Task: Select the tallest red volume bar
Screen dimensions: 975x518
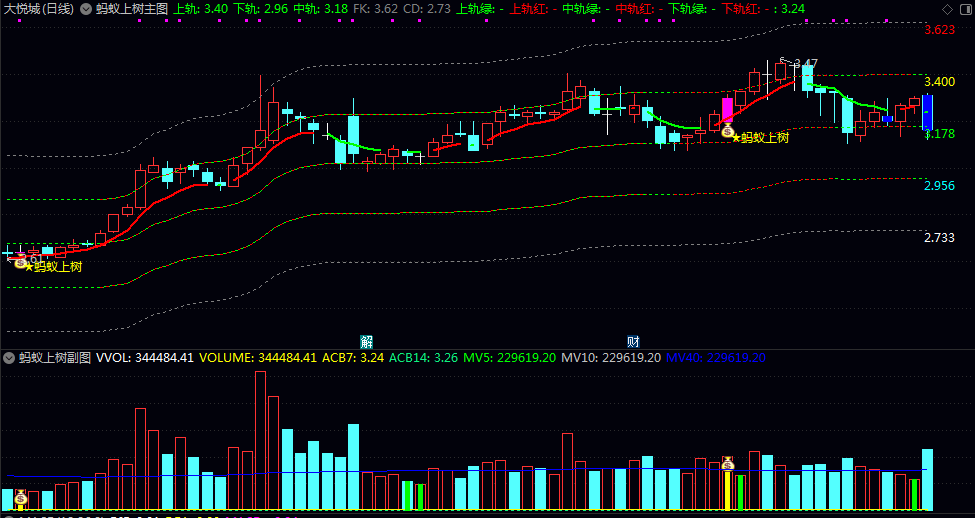Action: tap(261, 440)
